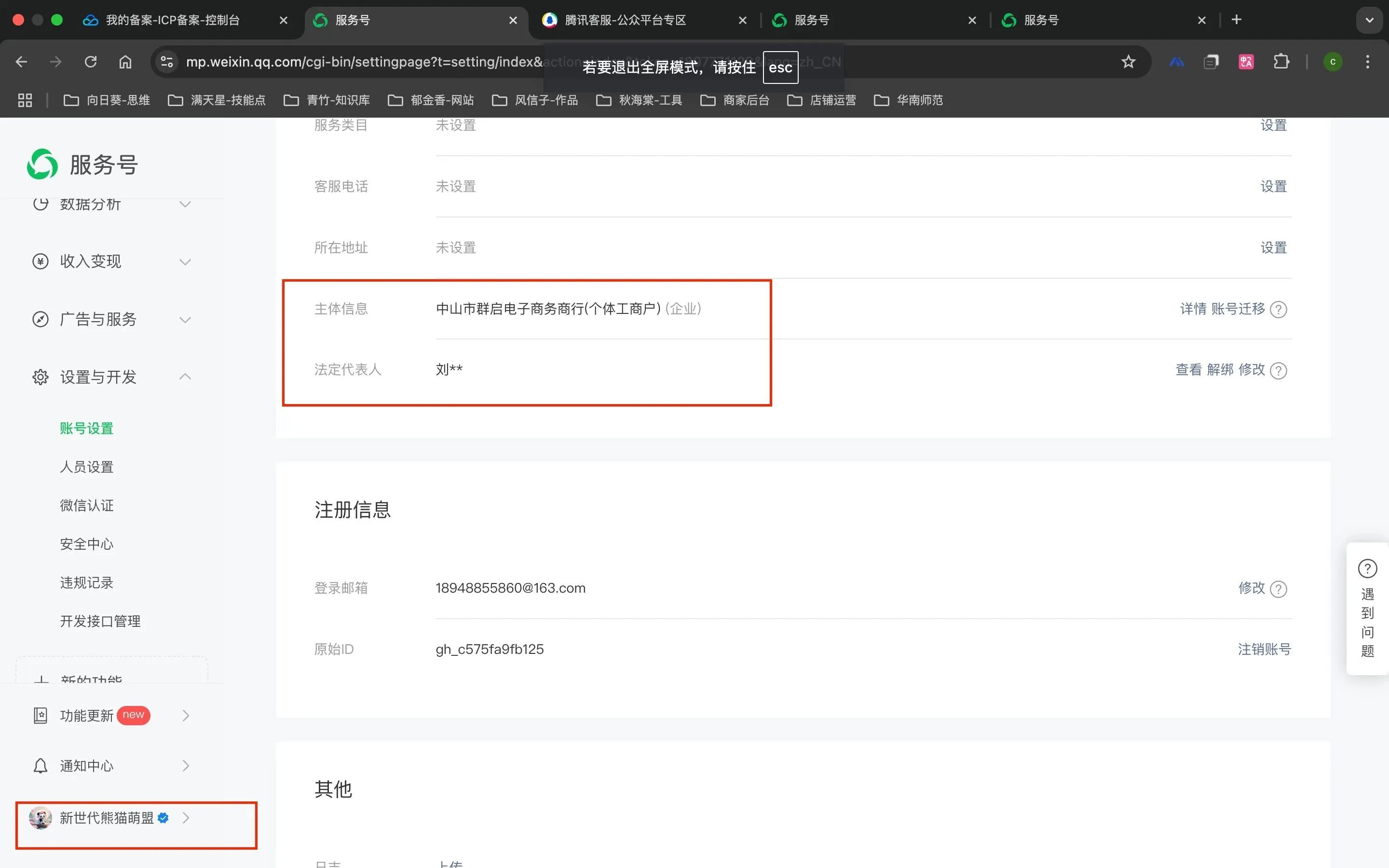The image size is (1389, 868).
Task: Open the 遇到问题 help widget
Action: 1367,609
